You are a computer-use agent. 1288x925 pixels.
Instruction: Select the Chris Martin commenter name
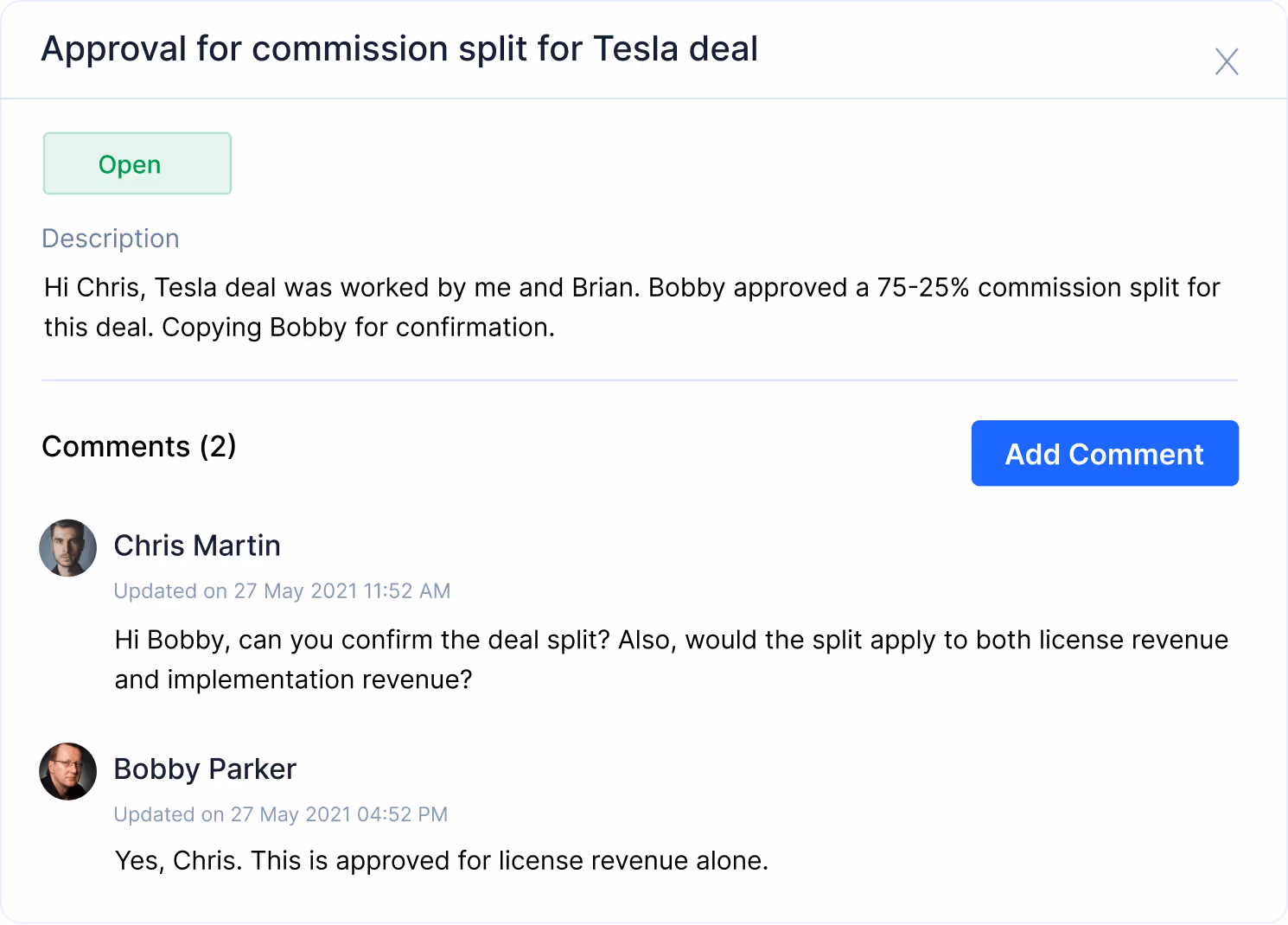197,545
